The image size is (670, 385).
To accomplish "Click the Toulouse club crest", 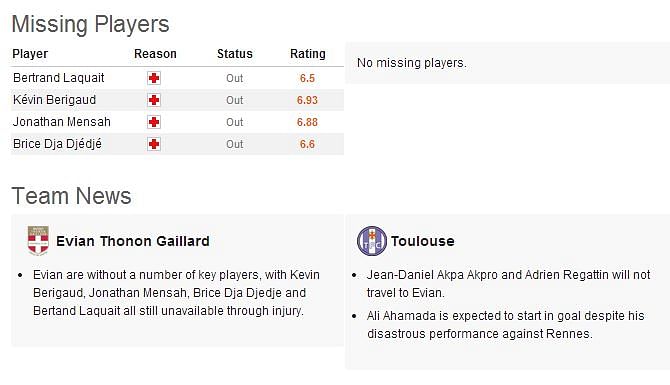I will click(x=372, y=241).
